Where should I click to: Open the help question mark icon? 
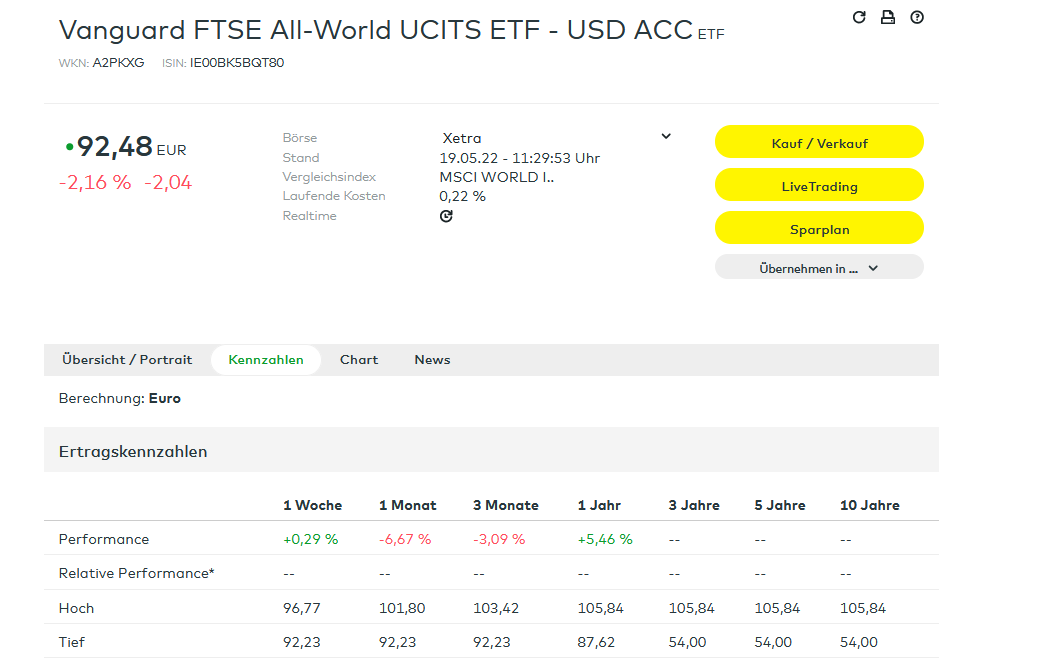[917, 17]
